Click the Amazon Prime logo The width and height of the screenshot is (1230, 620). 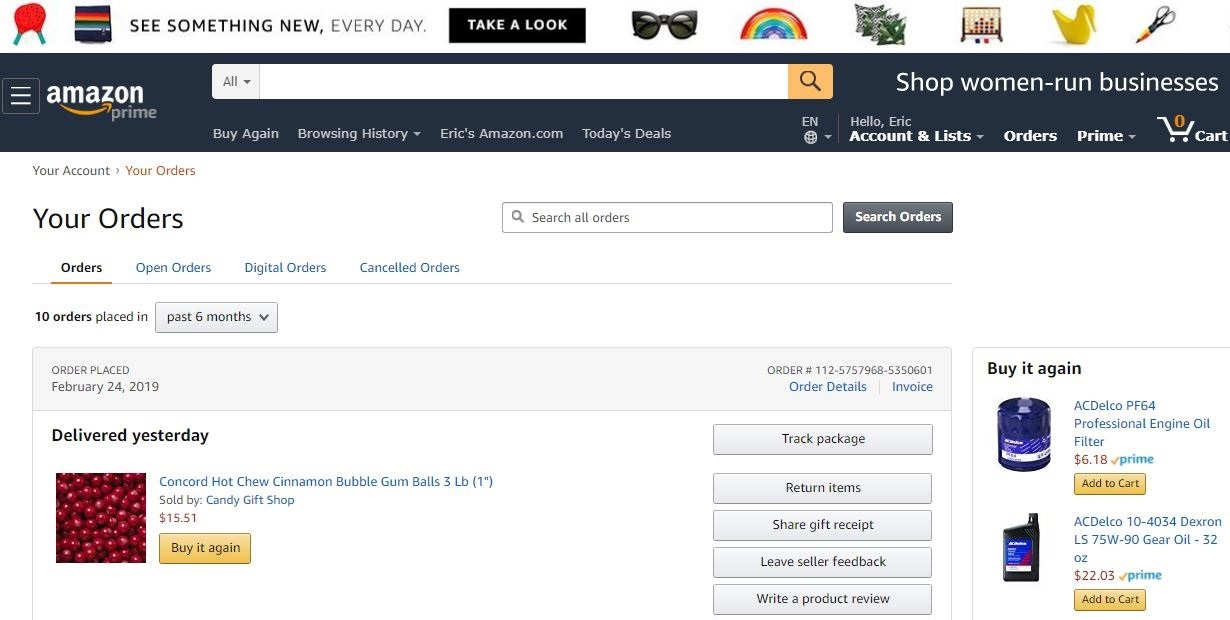click(101, 100)
